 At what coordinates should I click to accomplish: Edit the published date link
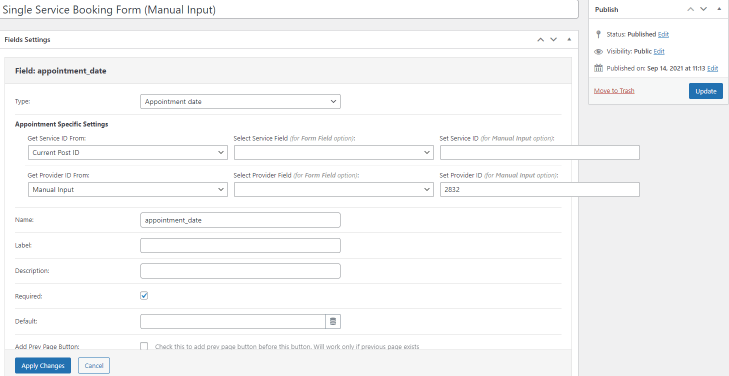712,68
